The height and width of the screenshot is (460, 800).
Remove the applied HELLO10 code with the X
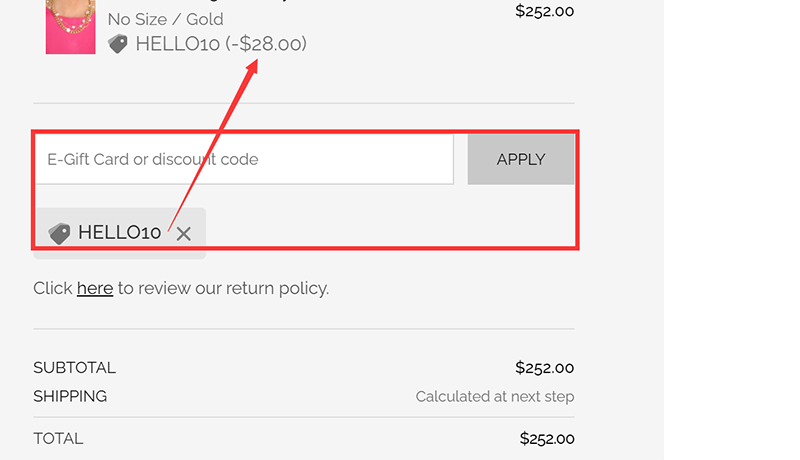pos(183,234)
